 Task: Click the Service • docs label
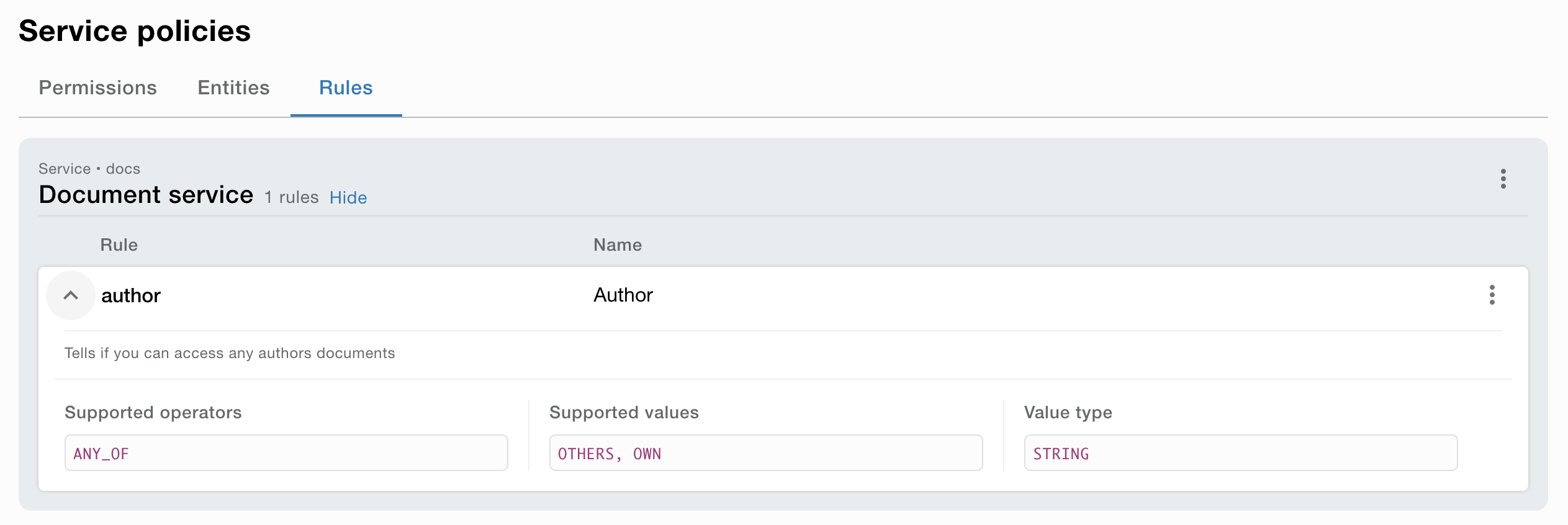pos(89,169)
